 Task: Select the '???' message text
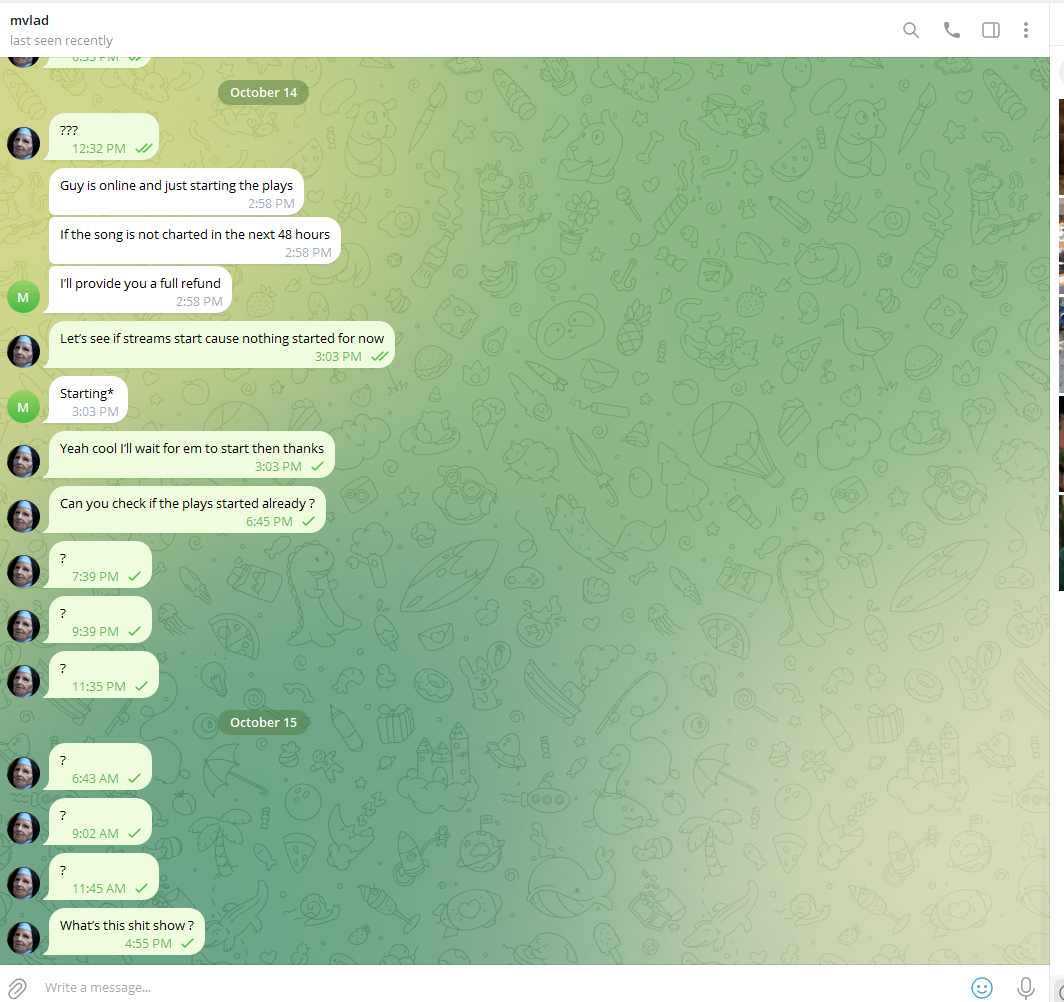pyautogui.click(x=69, y=130)
